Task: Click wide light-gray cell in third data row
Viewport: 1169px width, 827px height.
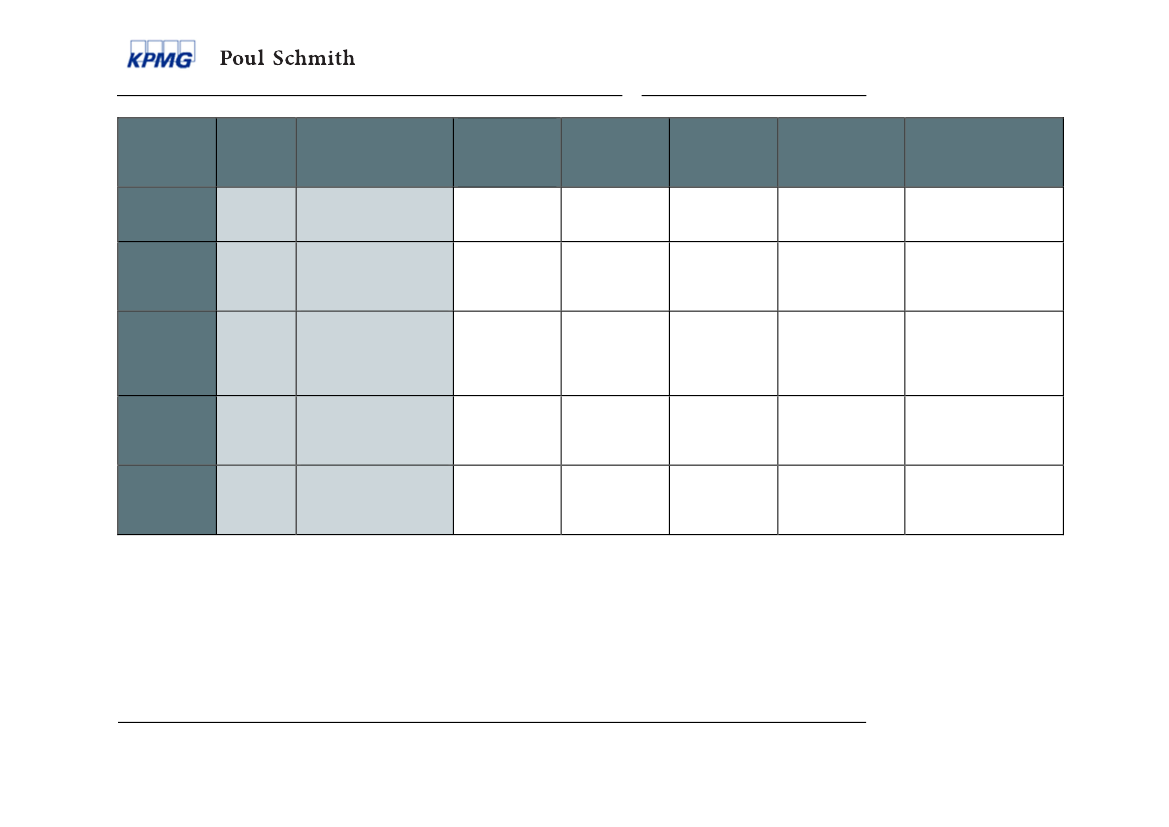Action: pos(375,353)
